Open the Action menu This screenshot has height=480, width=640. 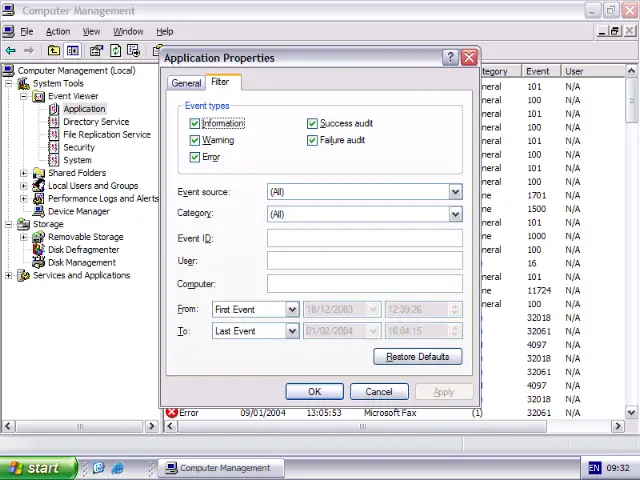[58, 31]
